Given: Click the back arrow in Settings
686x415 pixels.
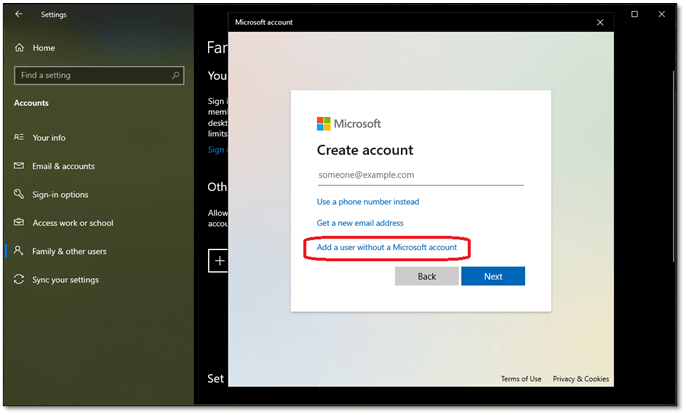Looking at the screenshot, I should 18,14.
